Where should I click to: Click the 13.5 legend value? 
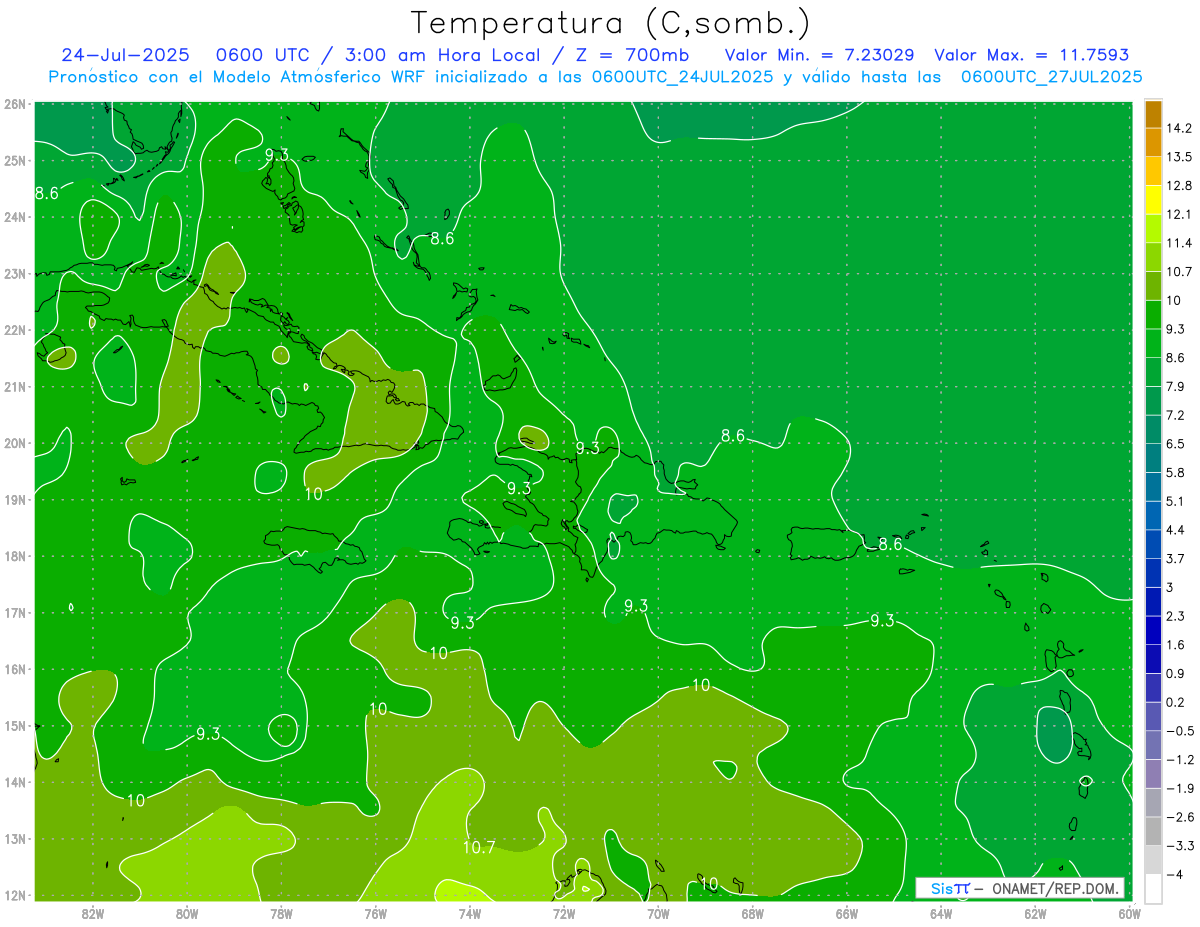1179,157
